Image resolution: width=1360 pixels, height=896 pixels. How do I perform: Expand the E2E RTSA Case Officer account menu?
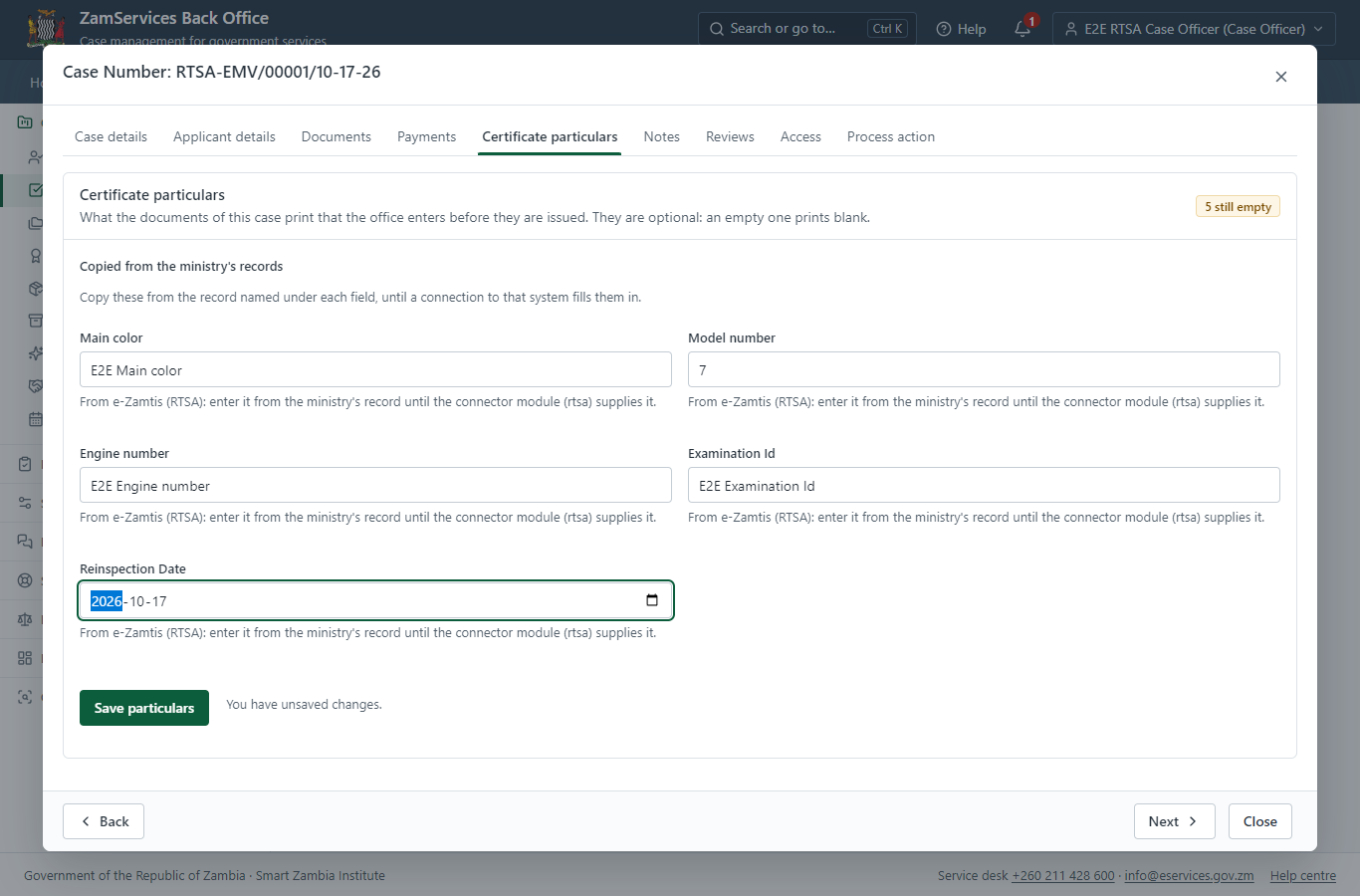1194,29
